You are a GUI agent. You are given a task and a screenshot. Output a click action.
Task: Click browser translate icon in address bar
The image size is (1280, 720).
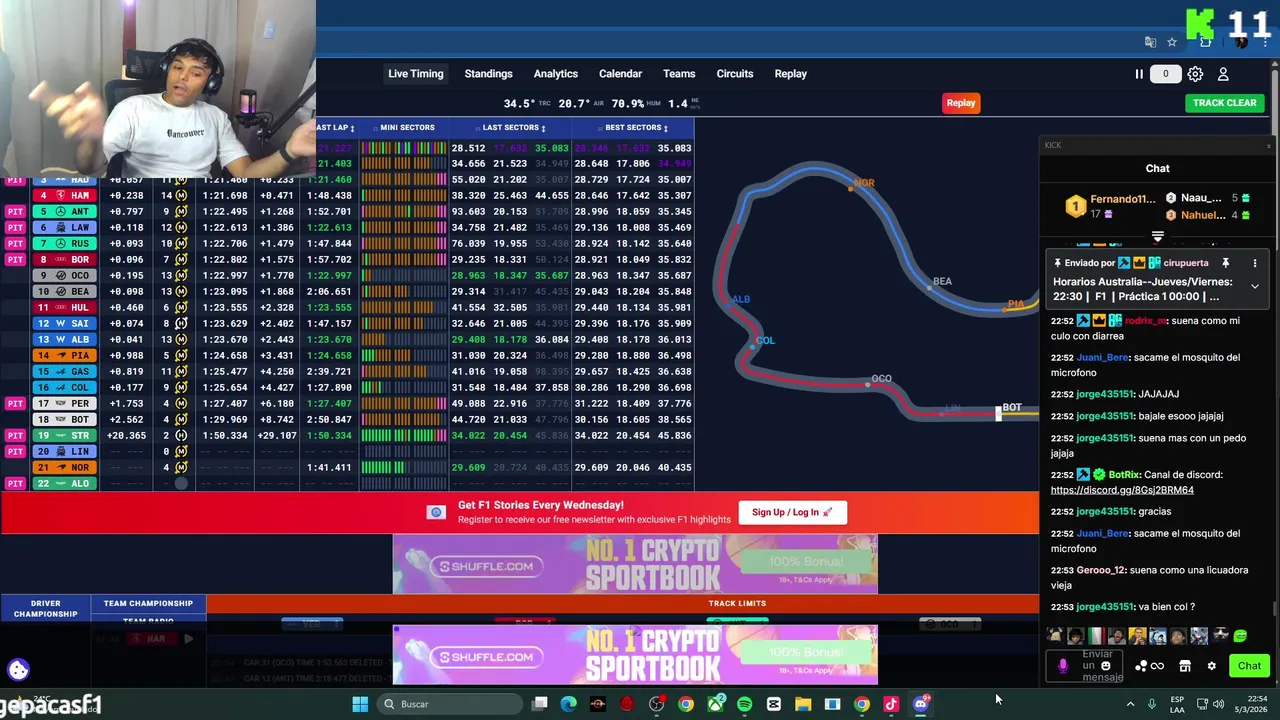pos(1151,42)
